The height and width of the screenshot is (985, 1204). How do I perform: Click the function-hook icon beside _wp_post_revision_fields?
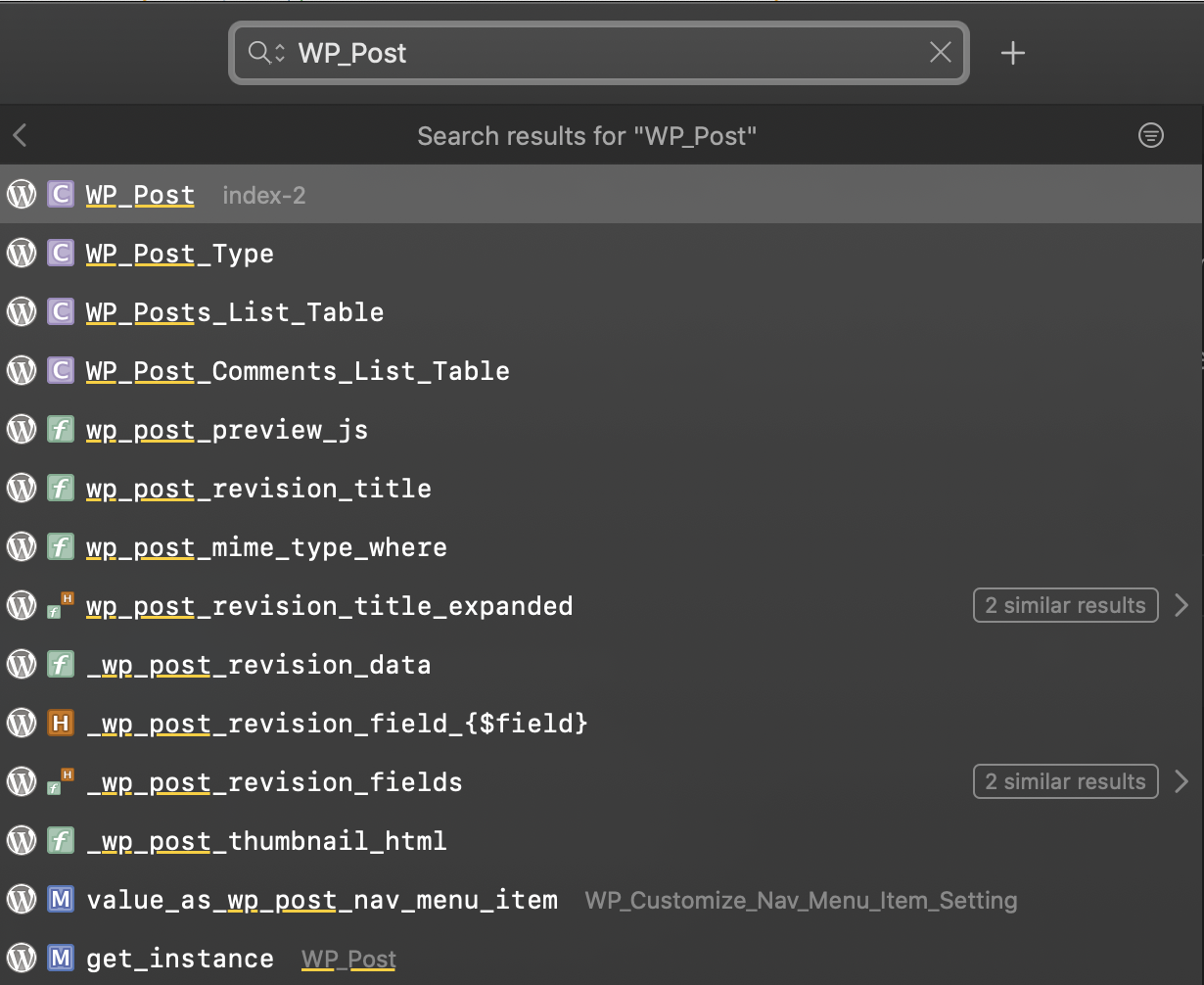click(61, 782)
